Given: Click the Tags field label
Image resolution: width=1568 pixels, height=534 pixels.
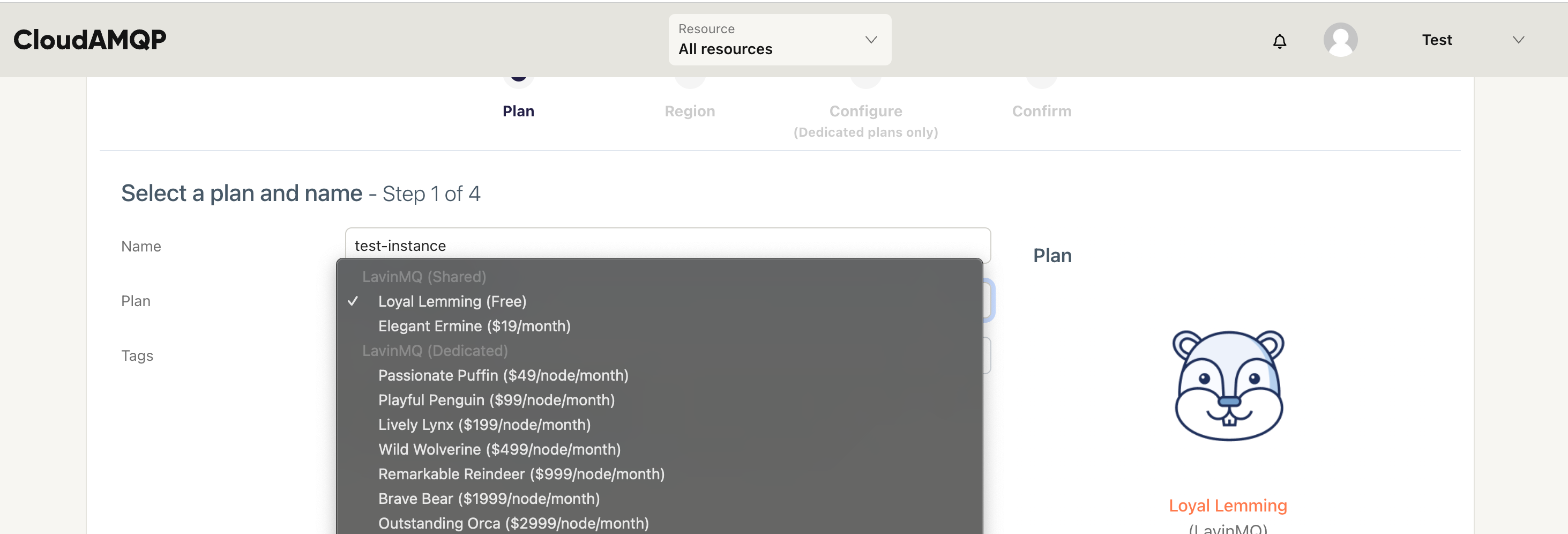Looking at the screenshot, I should pos(137,355).
